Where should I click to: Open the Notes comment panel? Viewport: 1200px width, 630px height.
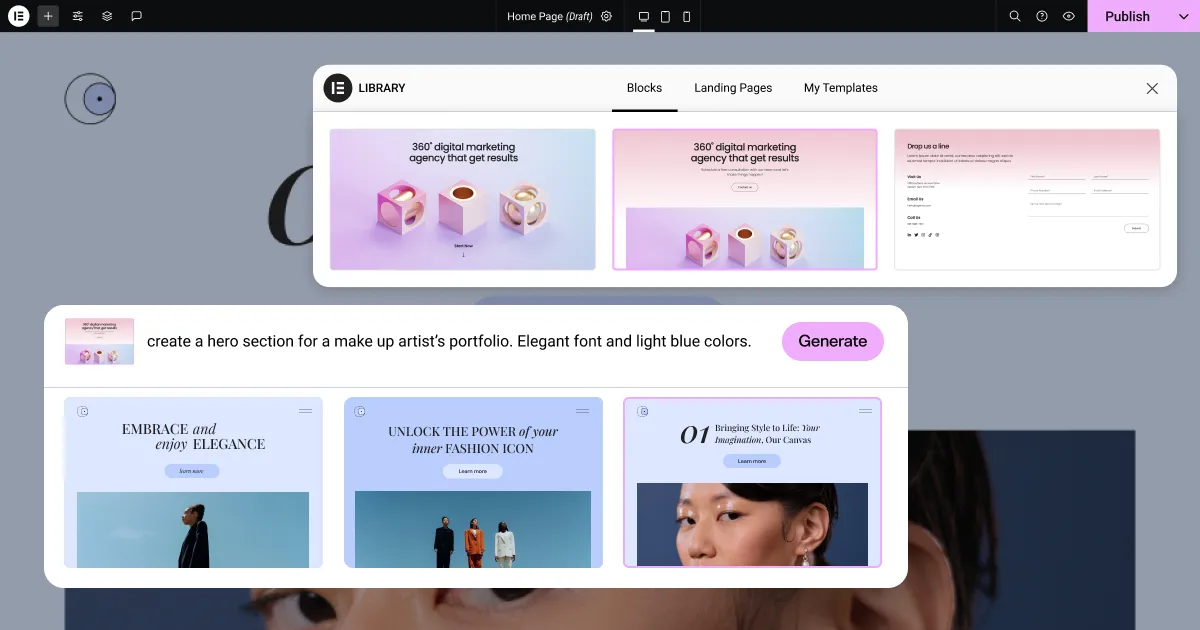tap(135, 16)
